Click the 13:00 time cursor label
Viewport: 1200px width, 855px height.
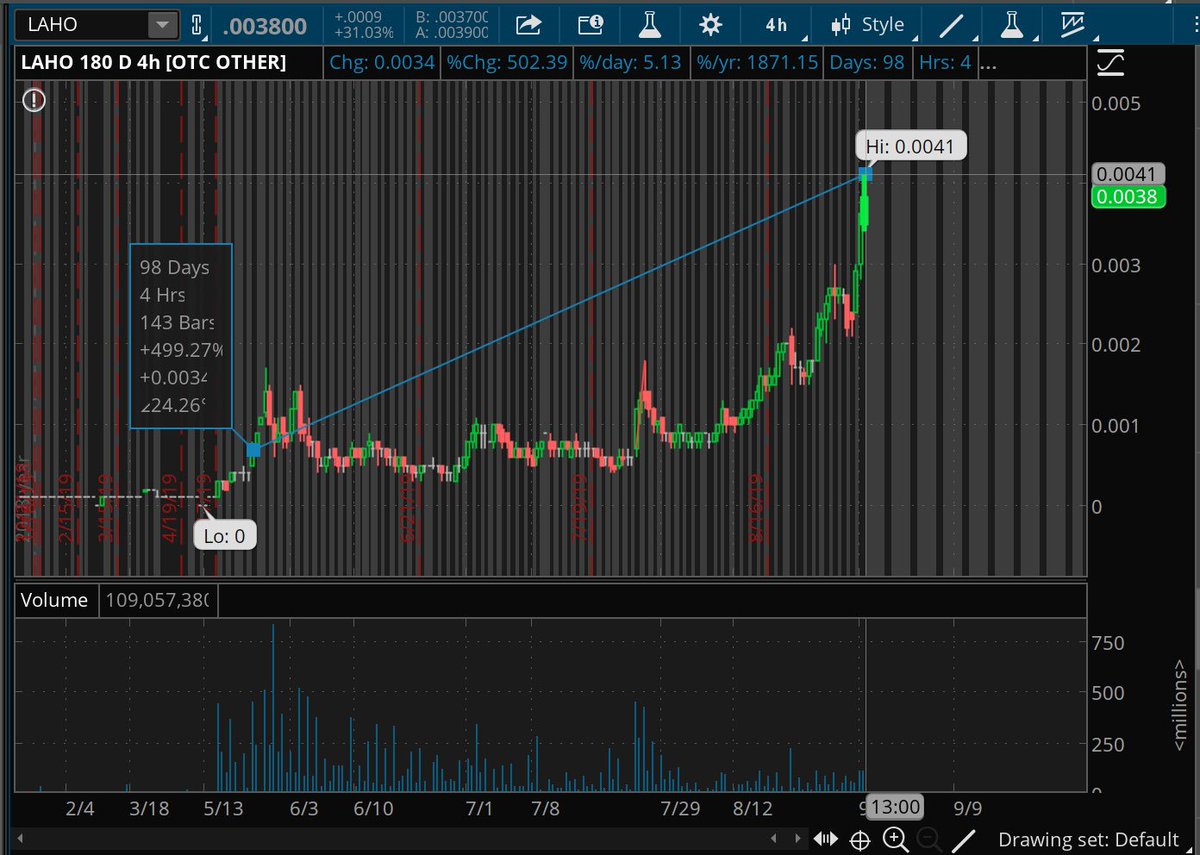click(893, 806)
